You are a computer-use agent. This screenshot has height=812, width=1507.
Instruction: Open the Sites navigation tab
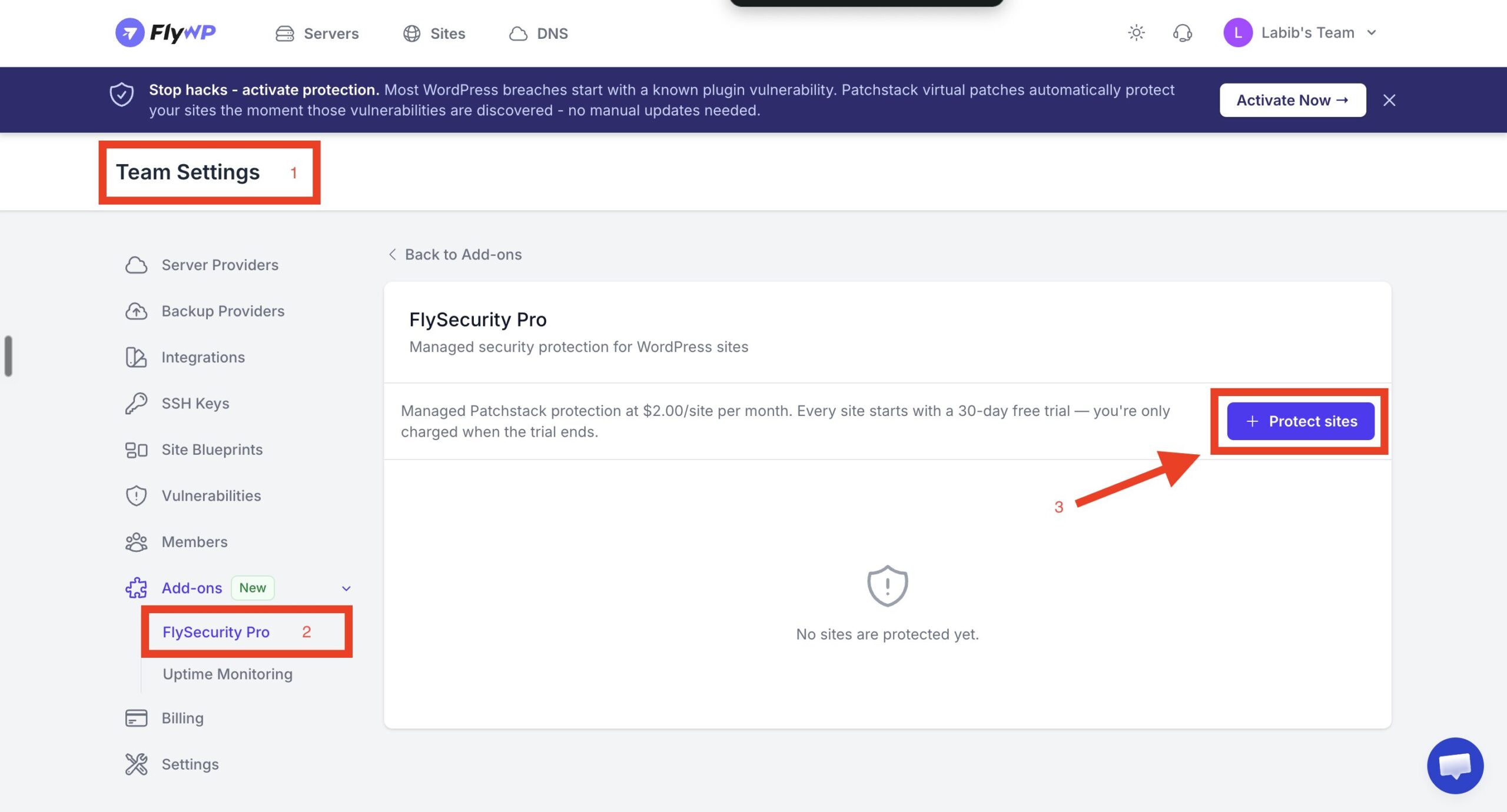pos(434,34)
